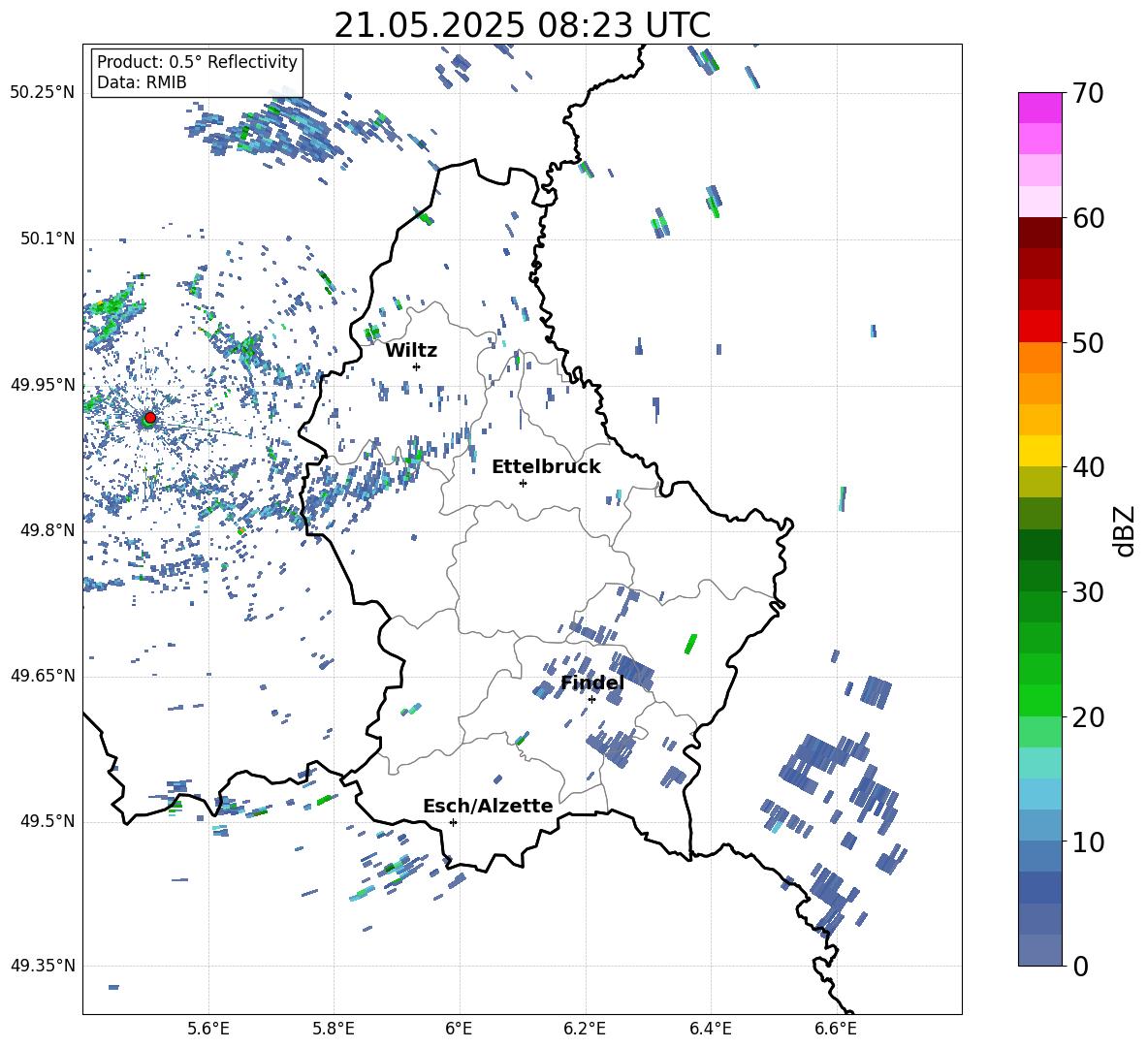Click the cross marker below Wiltz
Screen dimensions: 1148x1048
[x=417, y=366]
